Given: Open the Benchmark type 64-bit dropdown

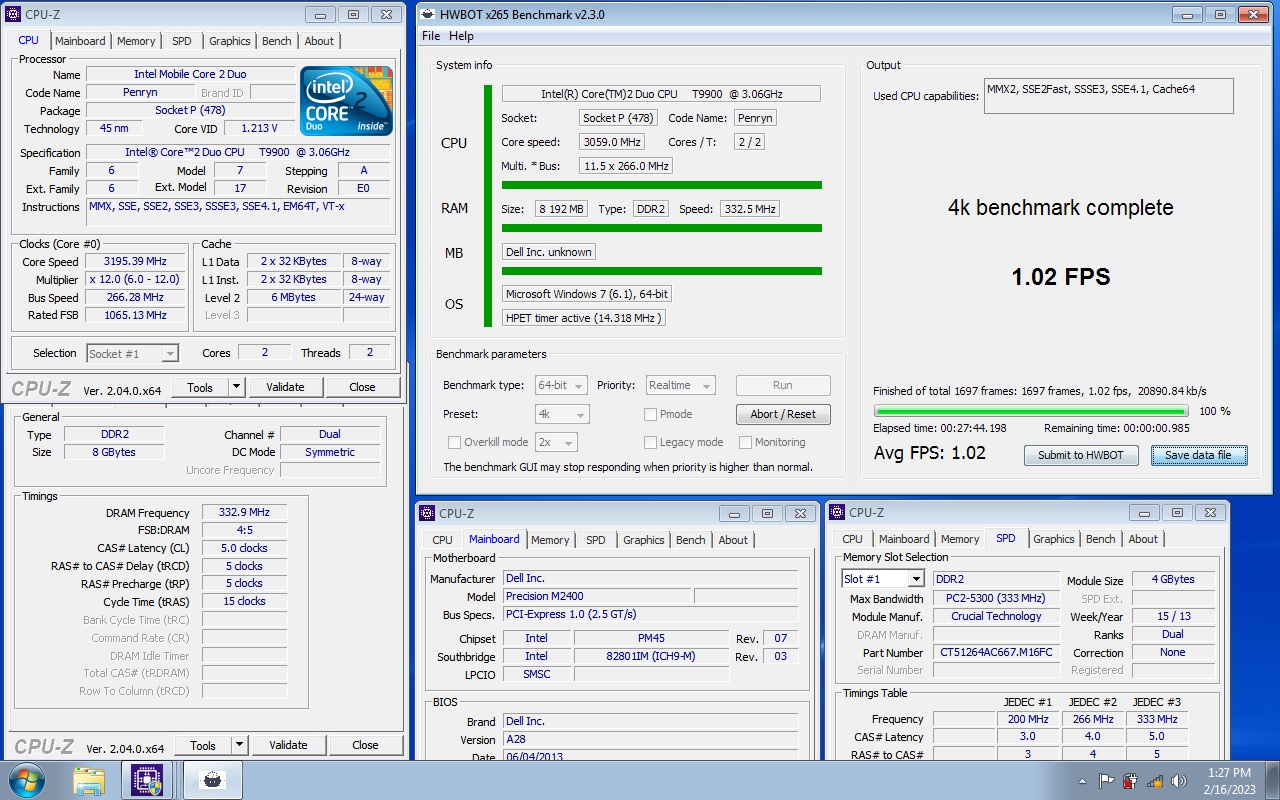Looking at the screenshot, I should tap(562, 385).
